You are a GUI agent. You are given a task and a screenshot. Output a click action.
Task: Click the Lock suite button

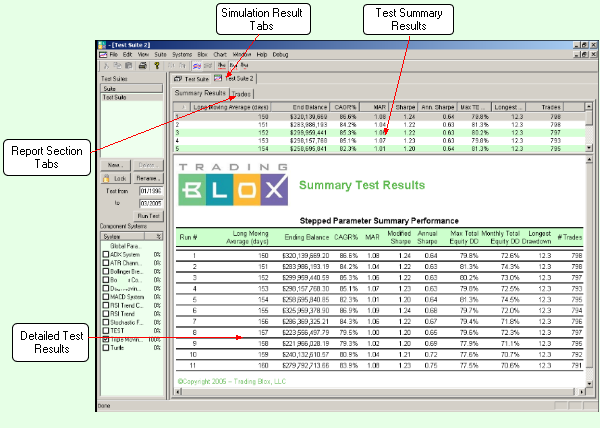click(x=116, y=178)
